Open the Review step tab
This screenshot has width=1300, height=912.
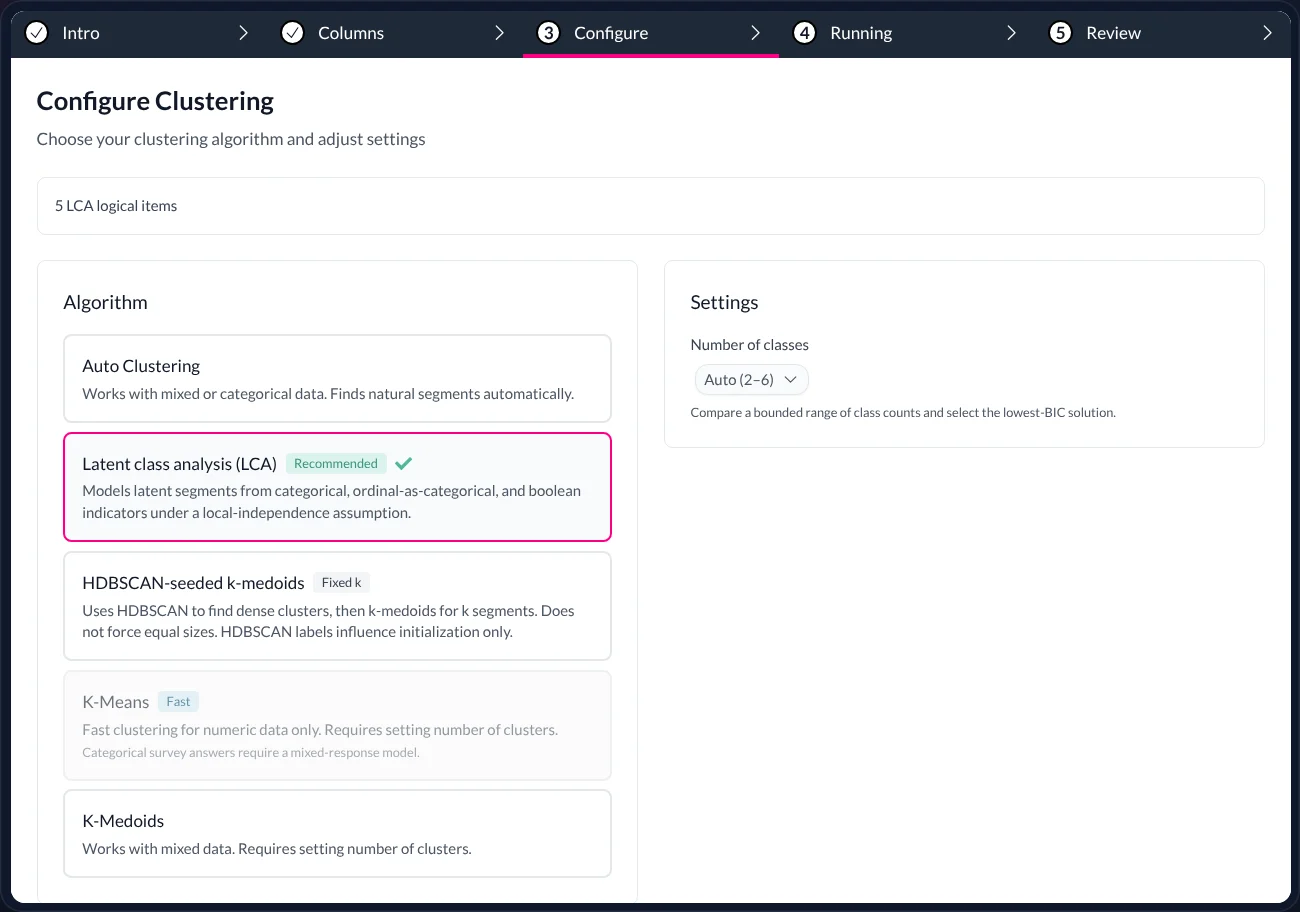coord(1163,33)
